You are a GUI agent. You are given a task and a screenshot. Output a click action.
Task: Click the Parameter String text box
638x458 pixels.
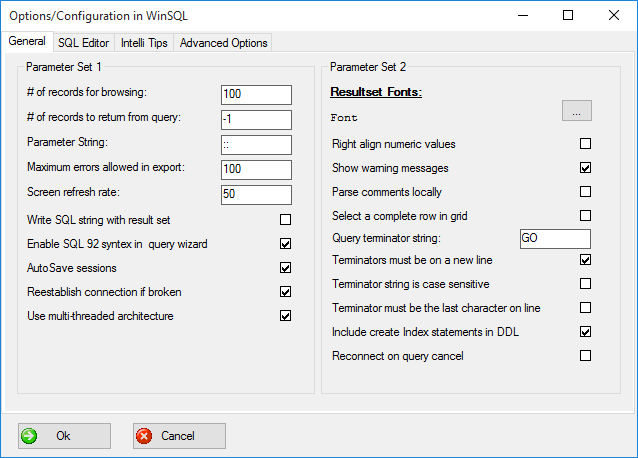[x=256, y=144]
